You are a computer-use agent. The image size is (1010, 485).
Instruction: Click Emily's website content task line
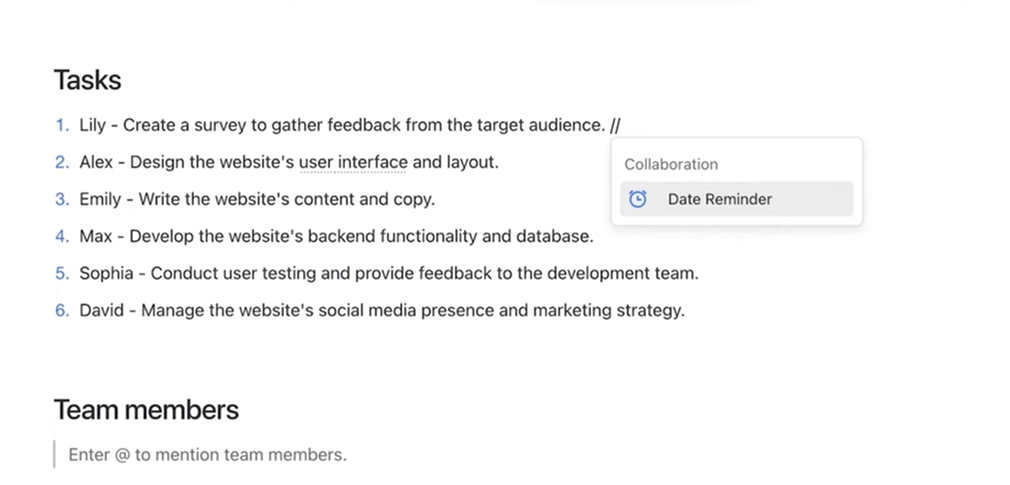tap(257, 199)
